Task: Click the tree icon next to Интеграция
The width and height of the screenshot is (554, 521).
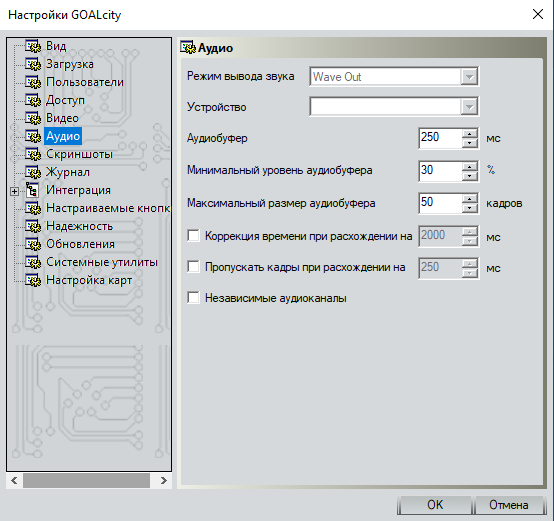Action: click(33, 190)
